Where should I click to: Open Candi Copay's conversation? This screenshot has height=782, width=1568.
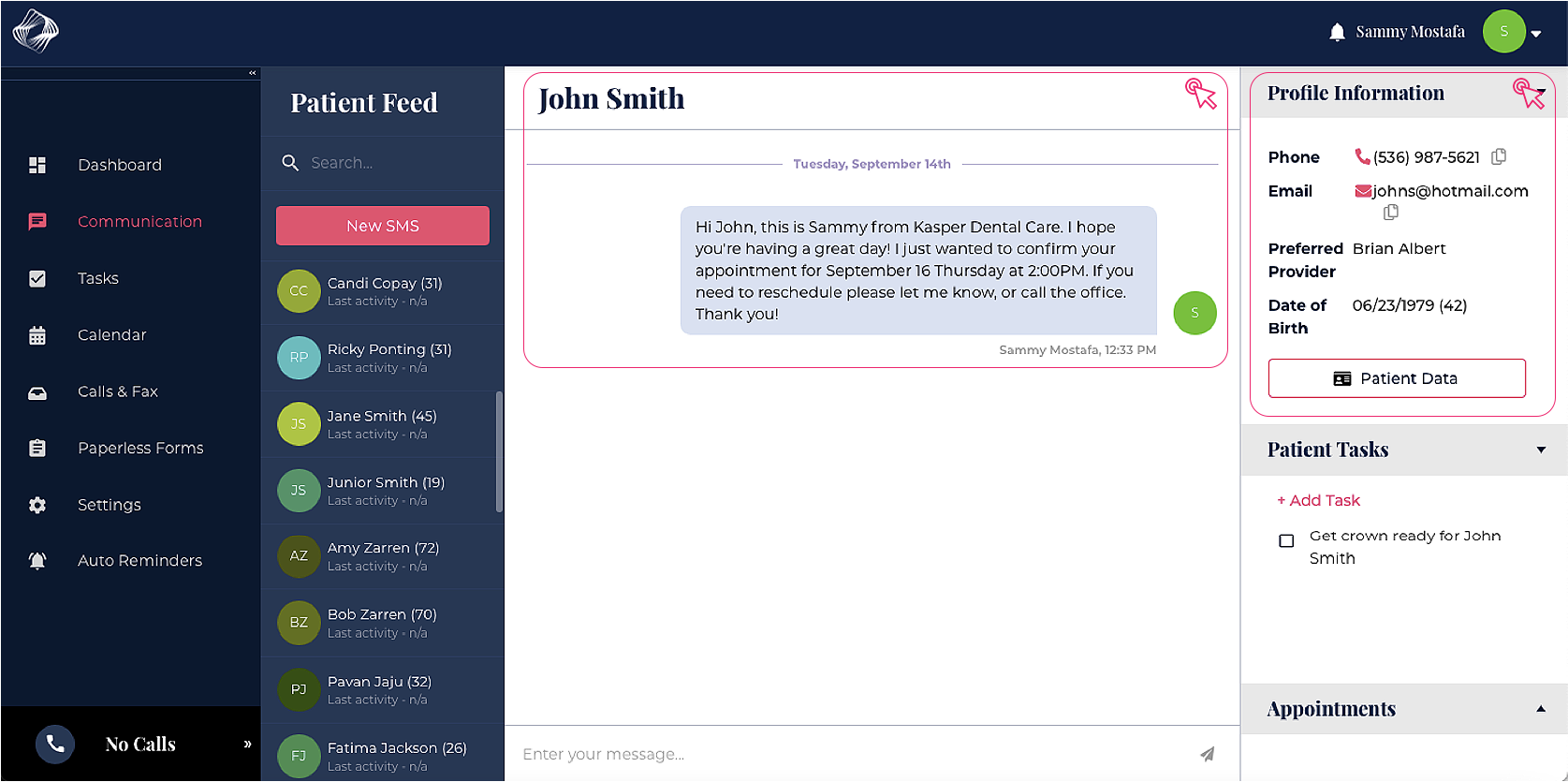[383, 291]
